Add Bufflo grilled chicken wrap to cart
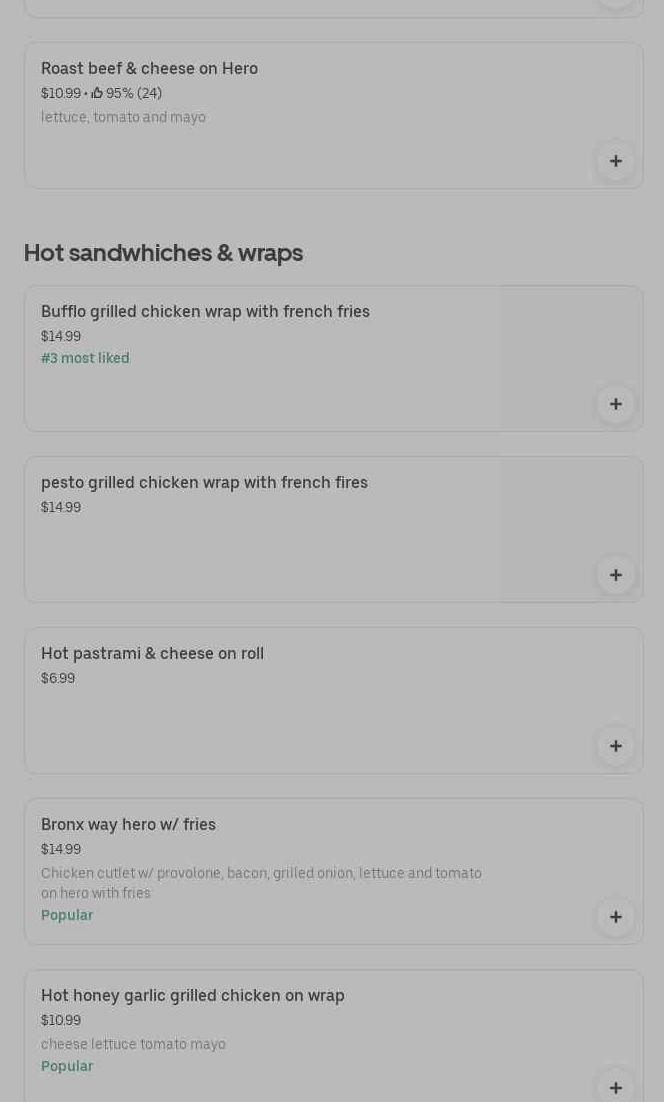The height and width of the screenshot is (1102, 664). point(615,404)
